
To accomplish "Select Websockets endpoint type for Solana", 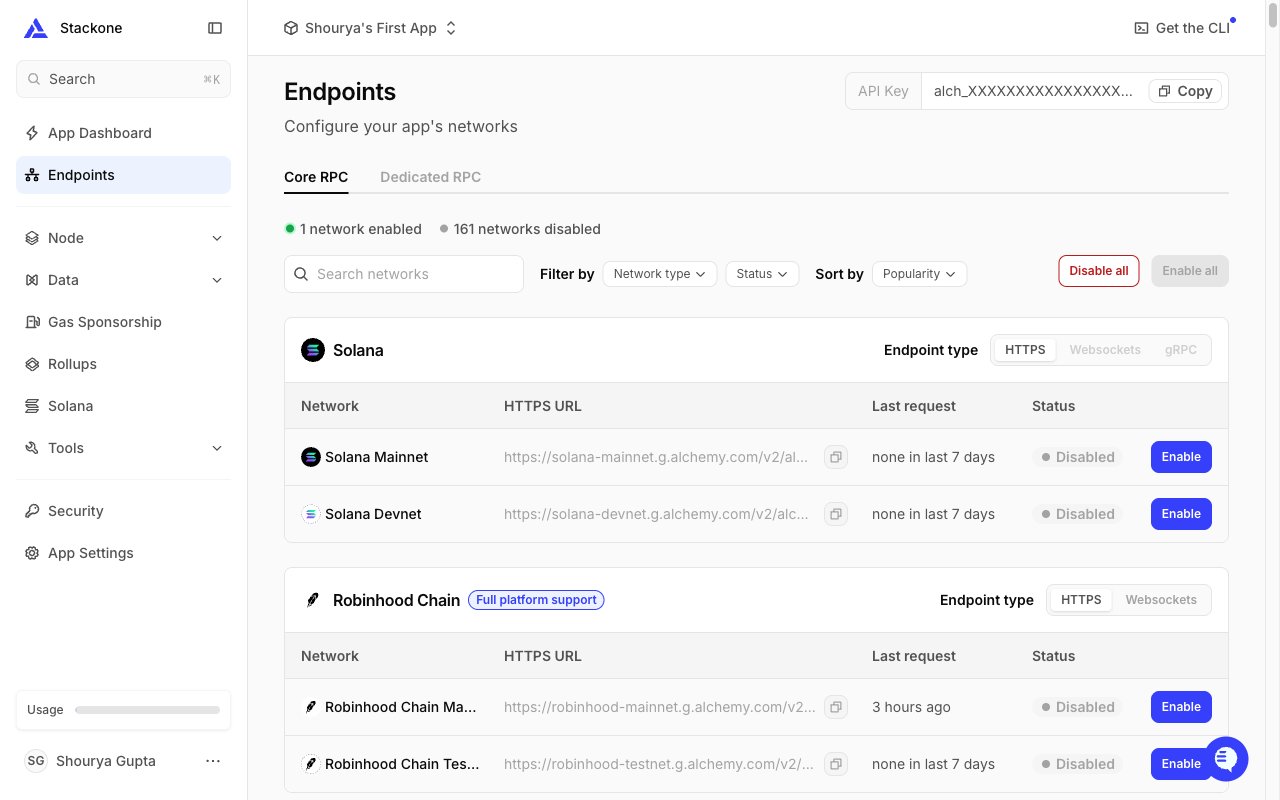I will point(1105,350).
